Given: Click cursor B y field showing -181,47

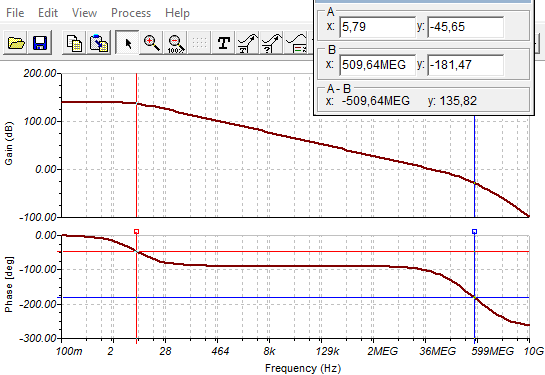Looking at the screenshot, I should click(465, 65).
